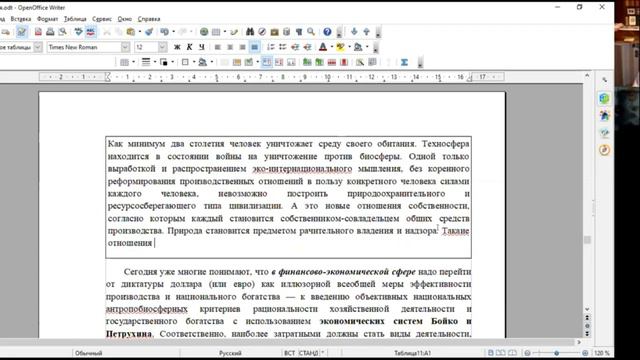Click the 120 % zoom value
This screenshot has height=360, width=640.
[602, 353]
